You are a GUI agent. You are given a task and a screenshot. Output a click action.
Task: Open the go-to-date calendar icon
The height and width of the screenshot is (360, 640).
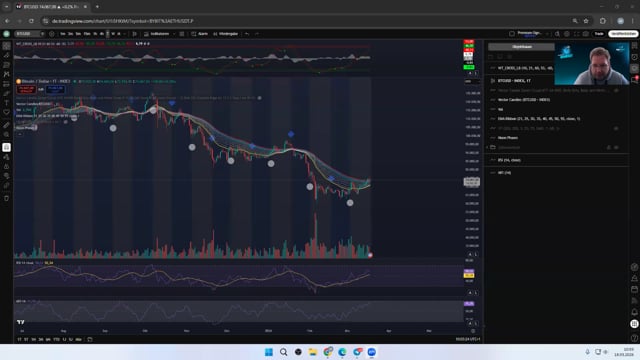(x=90, y=340)
